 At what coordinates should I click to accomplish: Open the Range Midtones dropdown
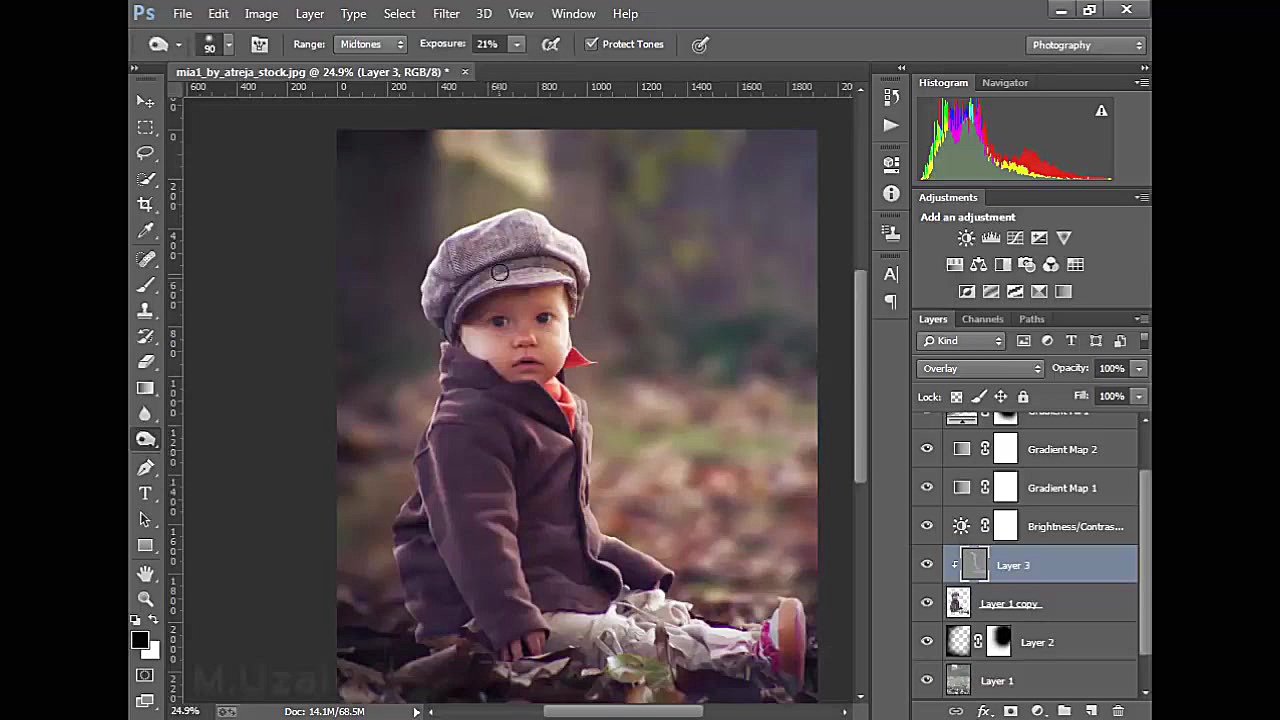(x=371, y=44)
